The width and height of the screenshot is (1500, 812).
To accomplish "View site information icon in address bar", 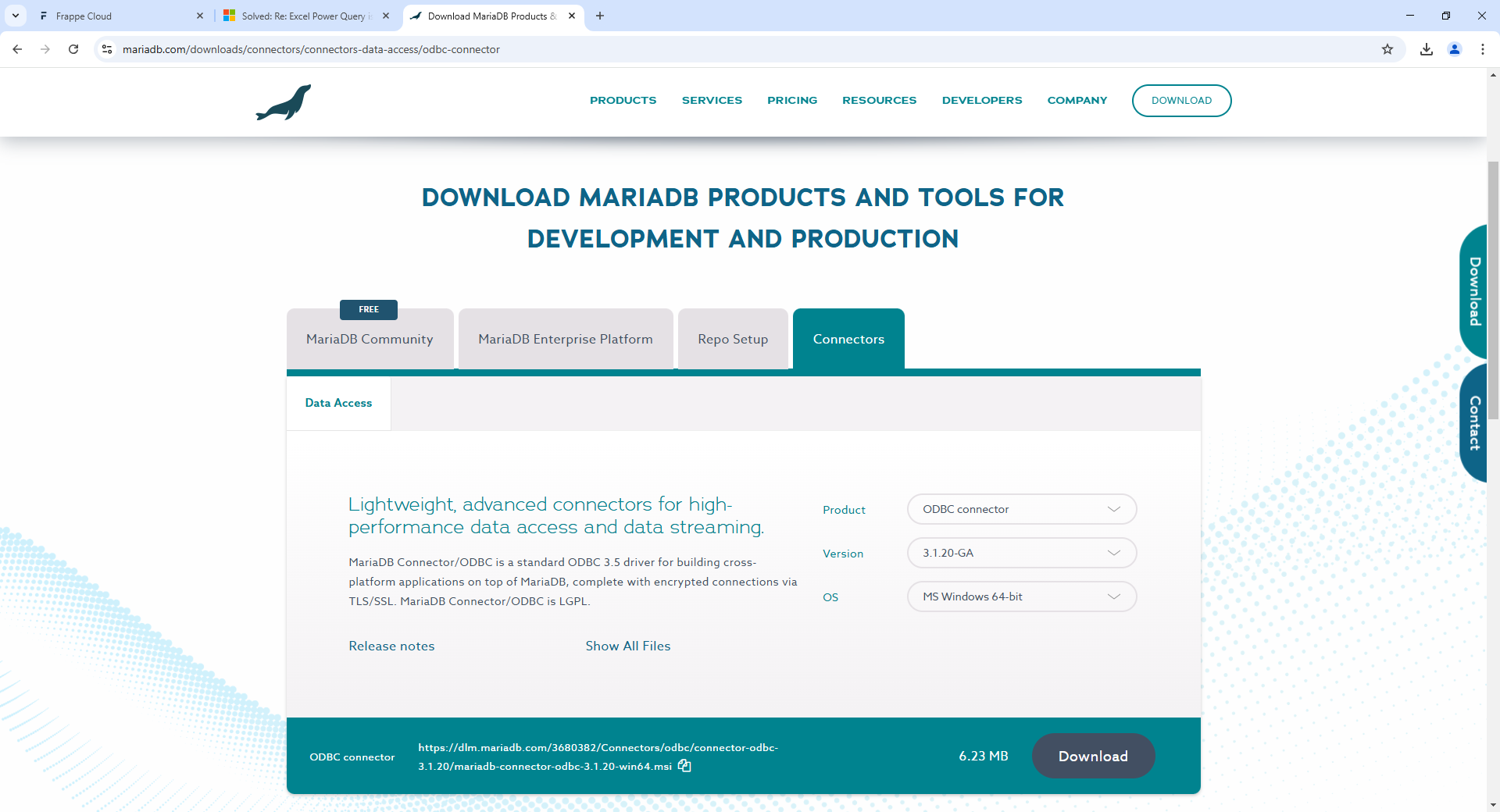I will coord(107,49).
